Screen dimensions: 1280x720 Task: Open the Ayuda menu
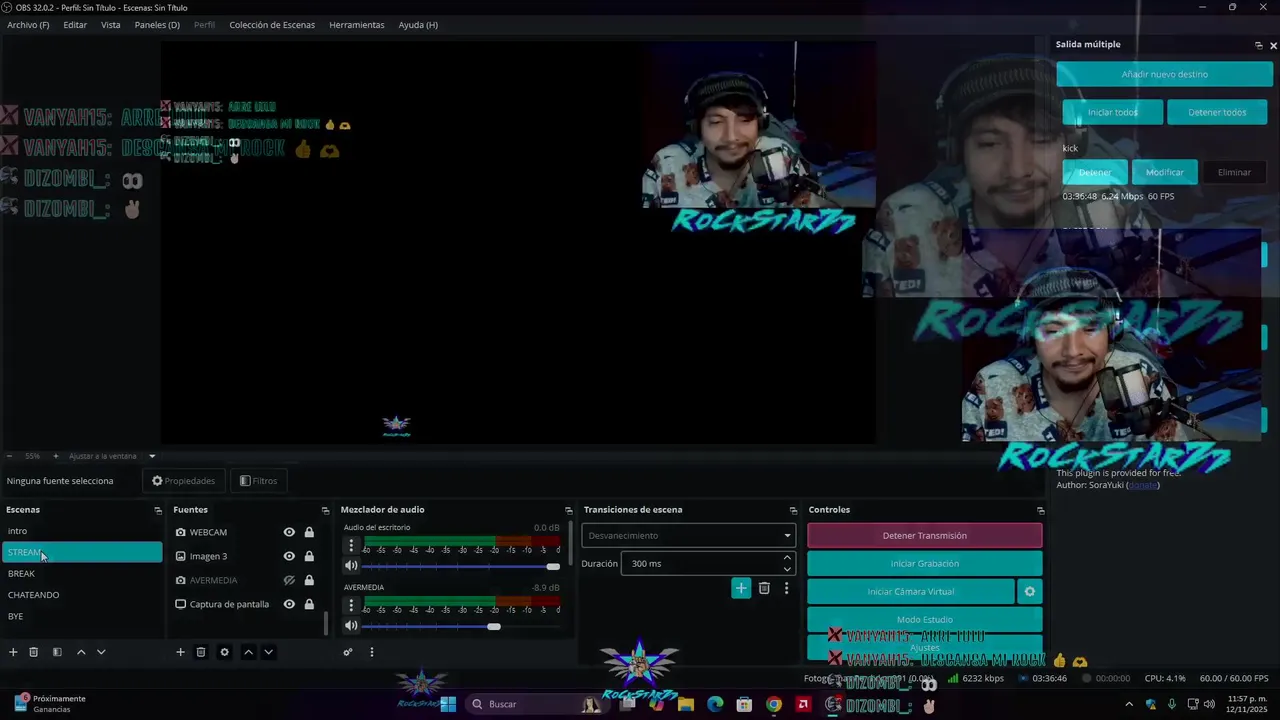(418, 25)
